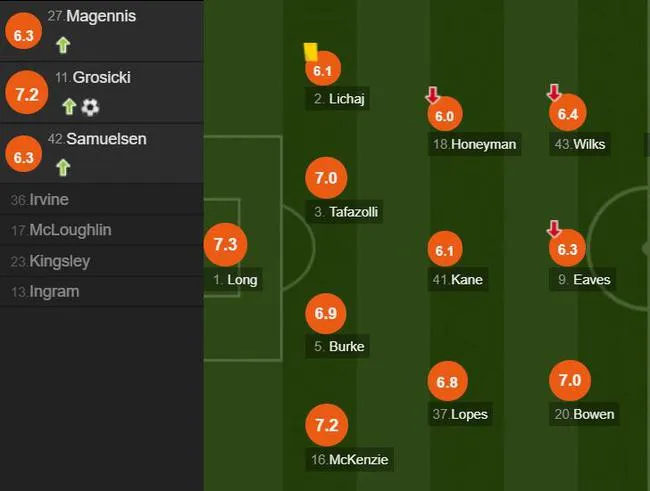Viewport: 650px width, 491px height.
Task: Open McKenzie's 7.2 rating badge
Action: [326, 425]
